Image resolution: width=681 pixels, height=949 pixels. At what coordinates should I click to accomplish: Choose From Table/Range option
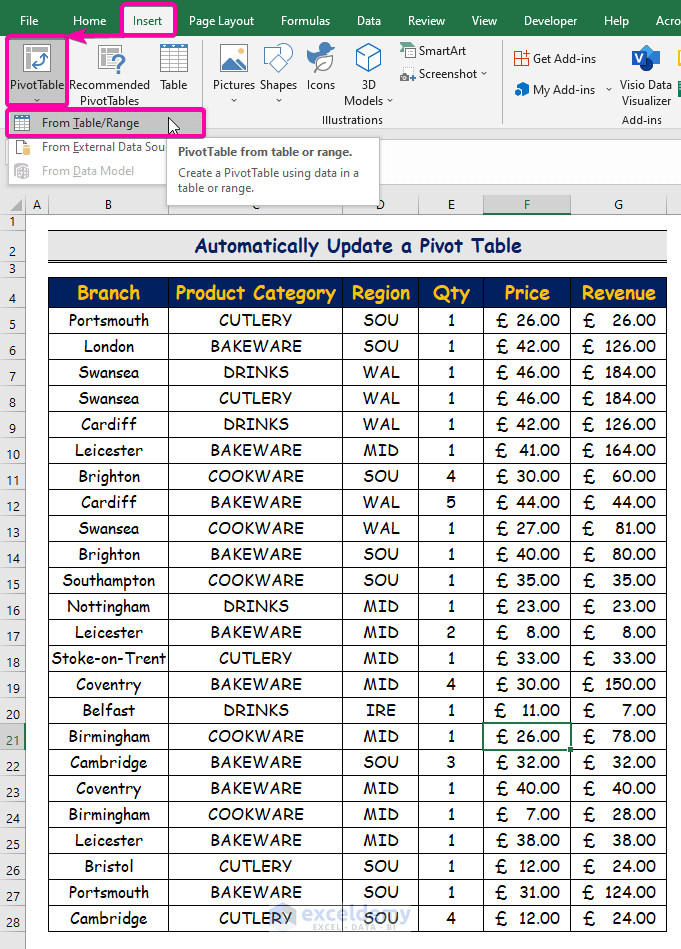pos(106,123)
